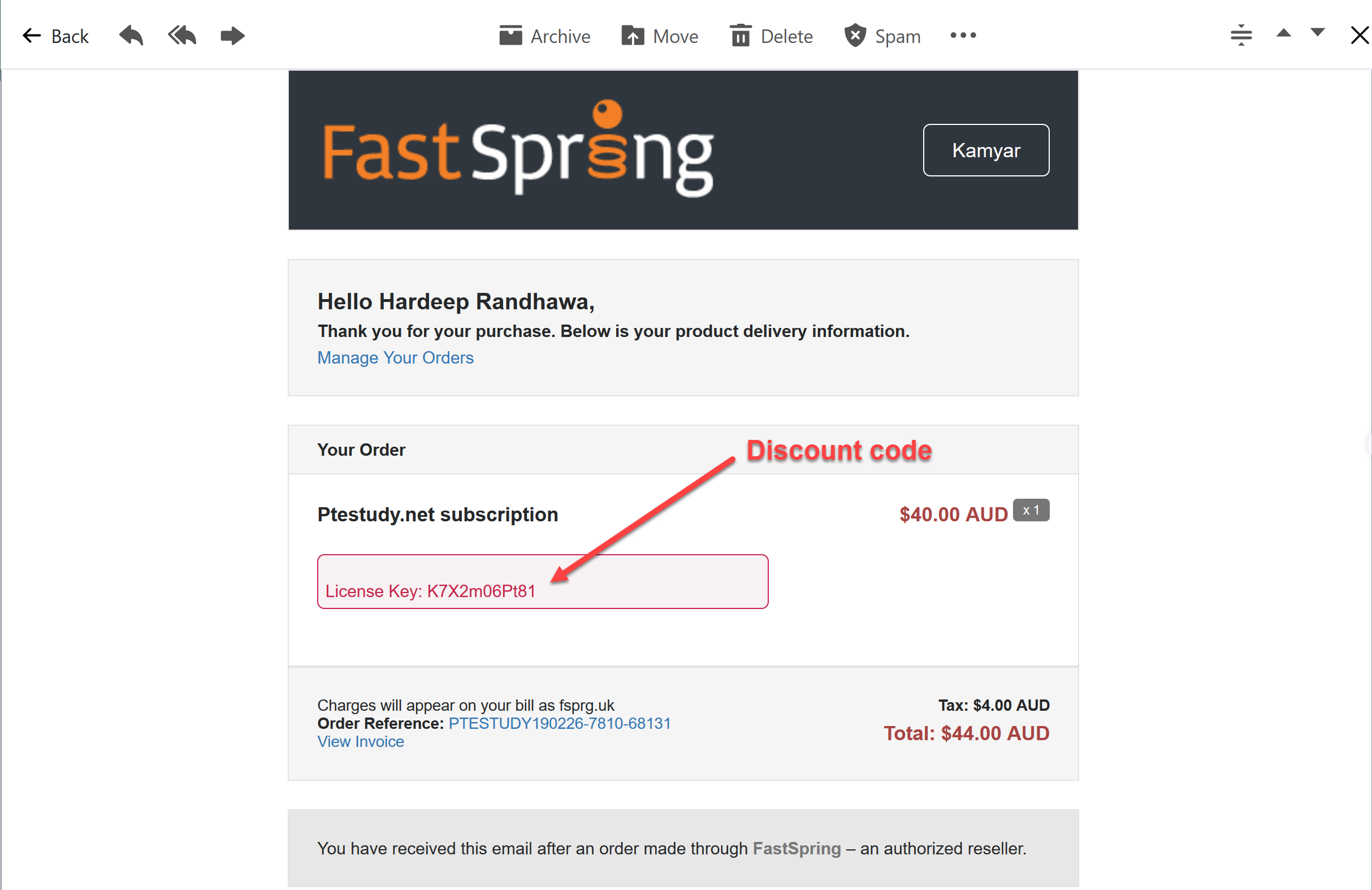Click the Reply All double-arrow icon
Viewport: 1372px width, 890px height.
coord(182,36)
